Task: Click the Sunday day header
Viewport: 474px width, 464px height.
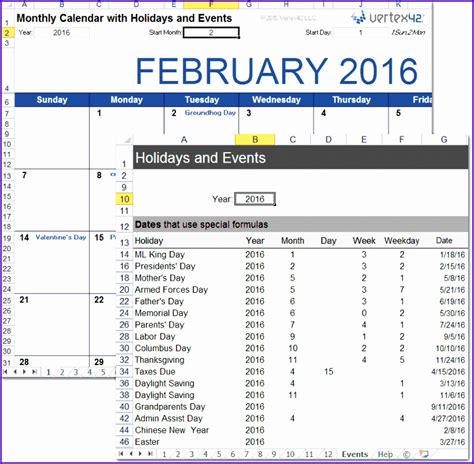Action: (x=52, y=100)
